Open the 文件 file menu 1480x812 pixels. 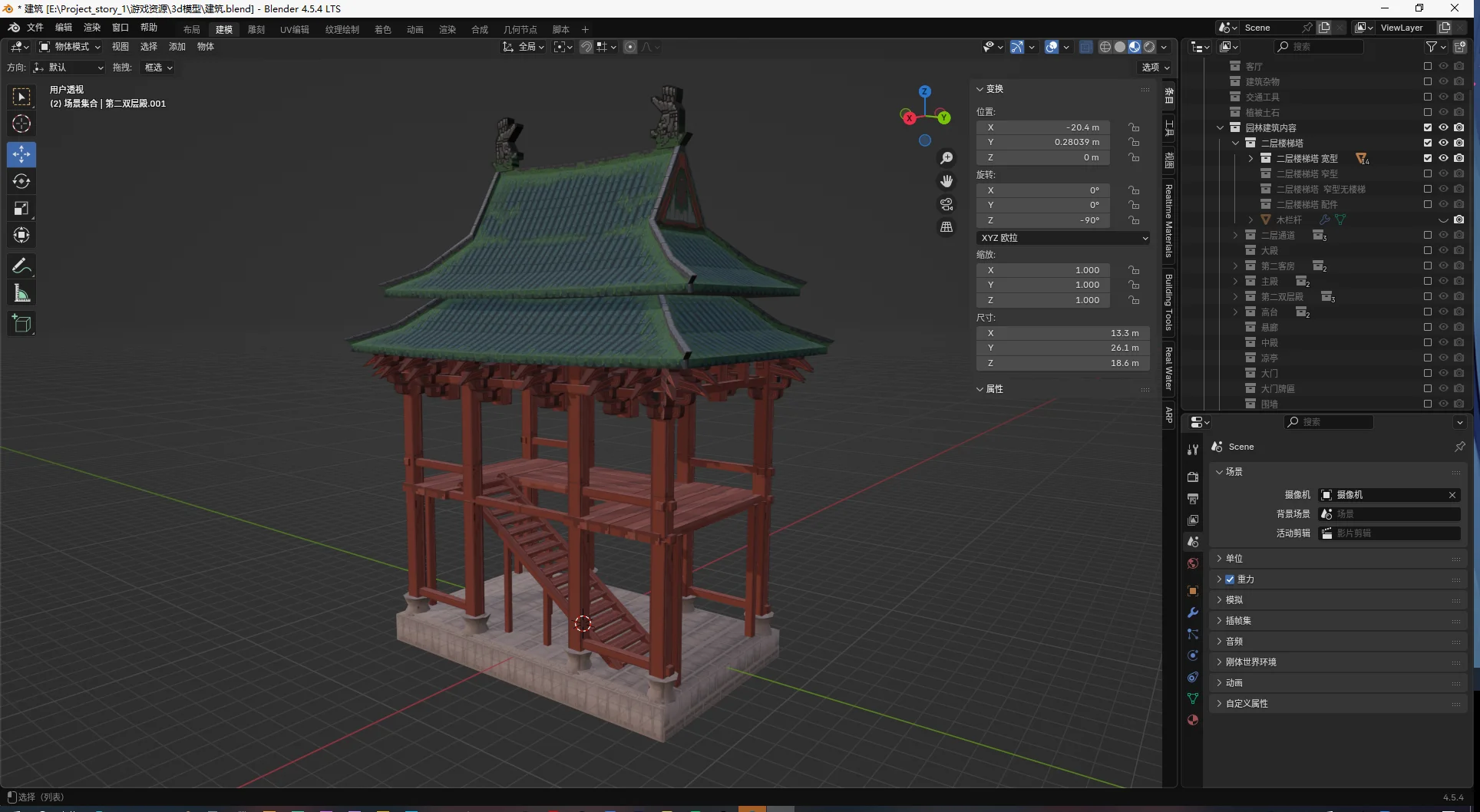(35, 28)
